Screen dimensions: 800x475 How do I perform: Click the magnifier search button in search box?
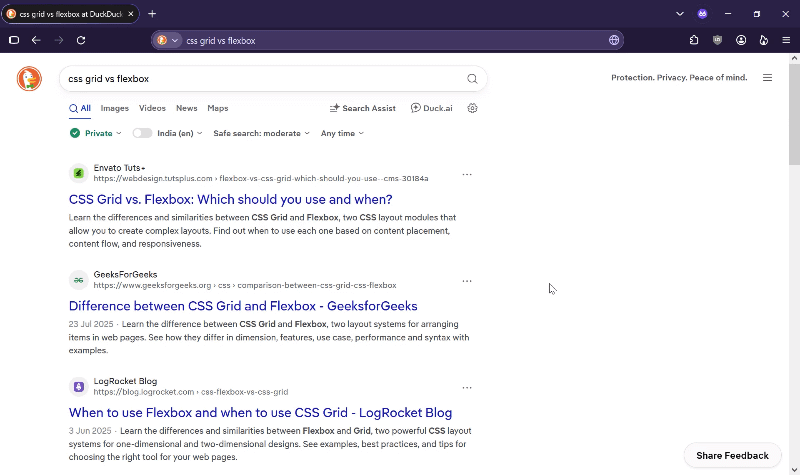point(472,79)
